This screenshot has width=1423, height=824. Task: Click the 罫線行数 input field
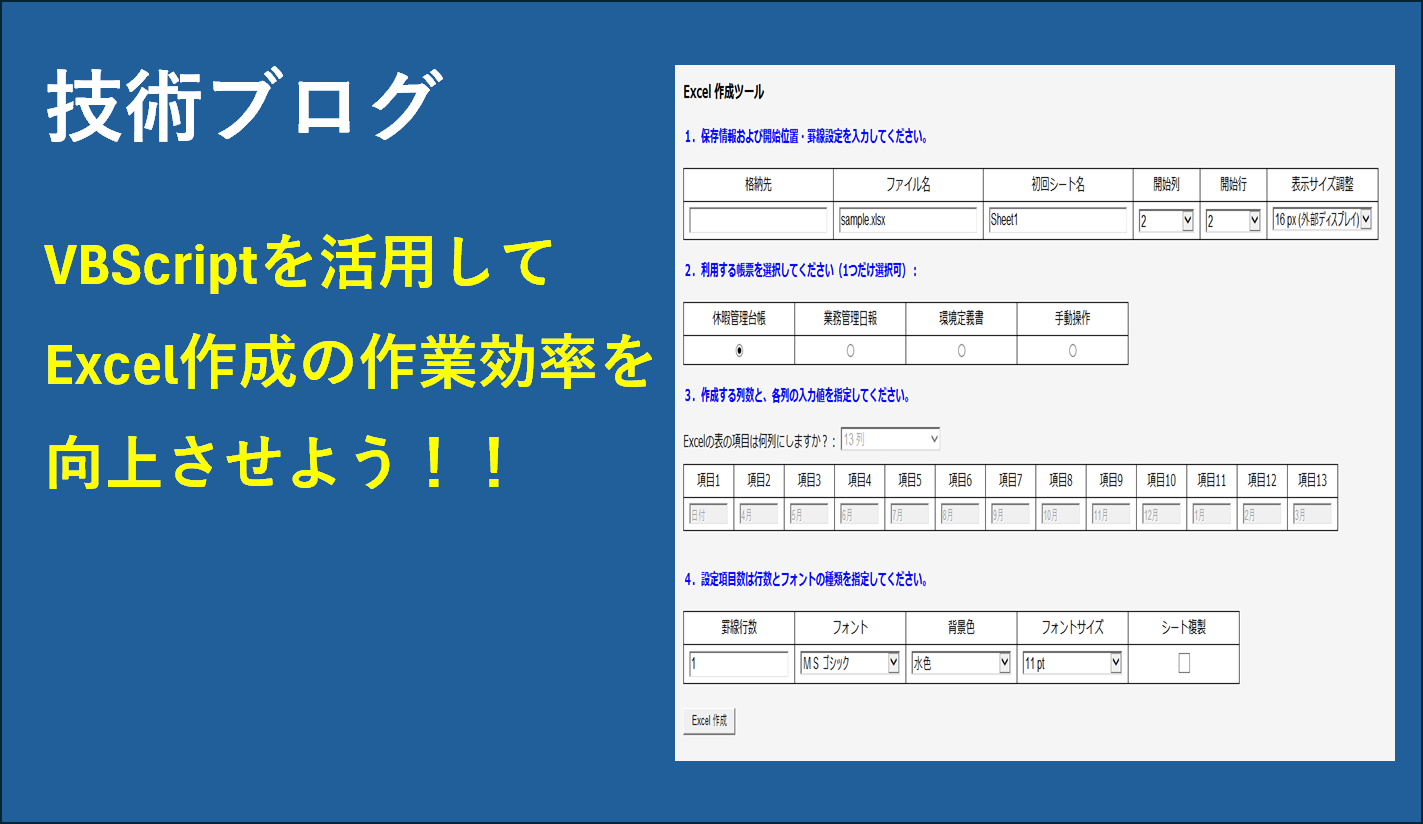click(x=739, y=664)
